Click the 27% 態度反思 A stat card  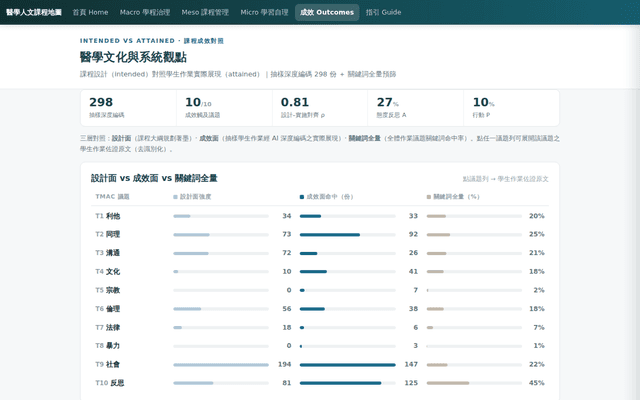click(416, 108)
